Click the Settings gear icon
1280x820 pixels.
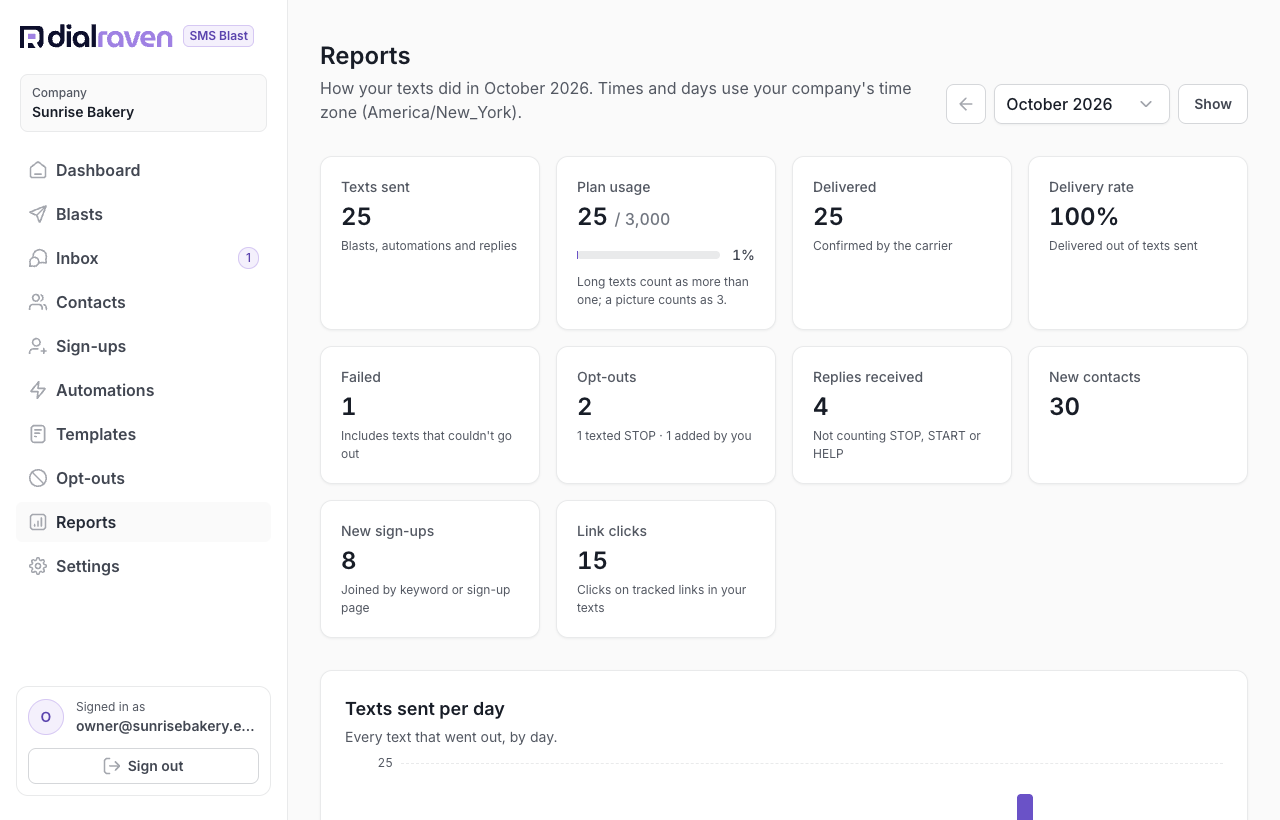point(38,566)
